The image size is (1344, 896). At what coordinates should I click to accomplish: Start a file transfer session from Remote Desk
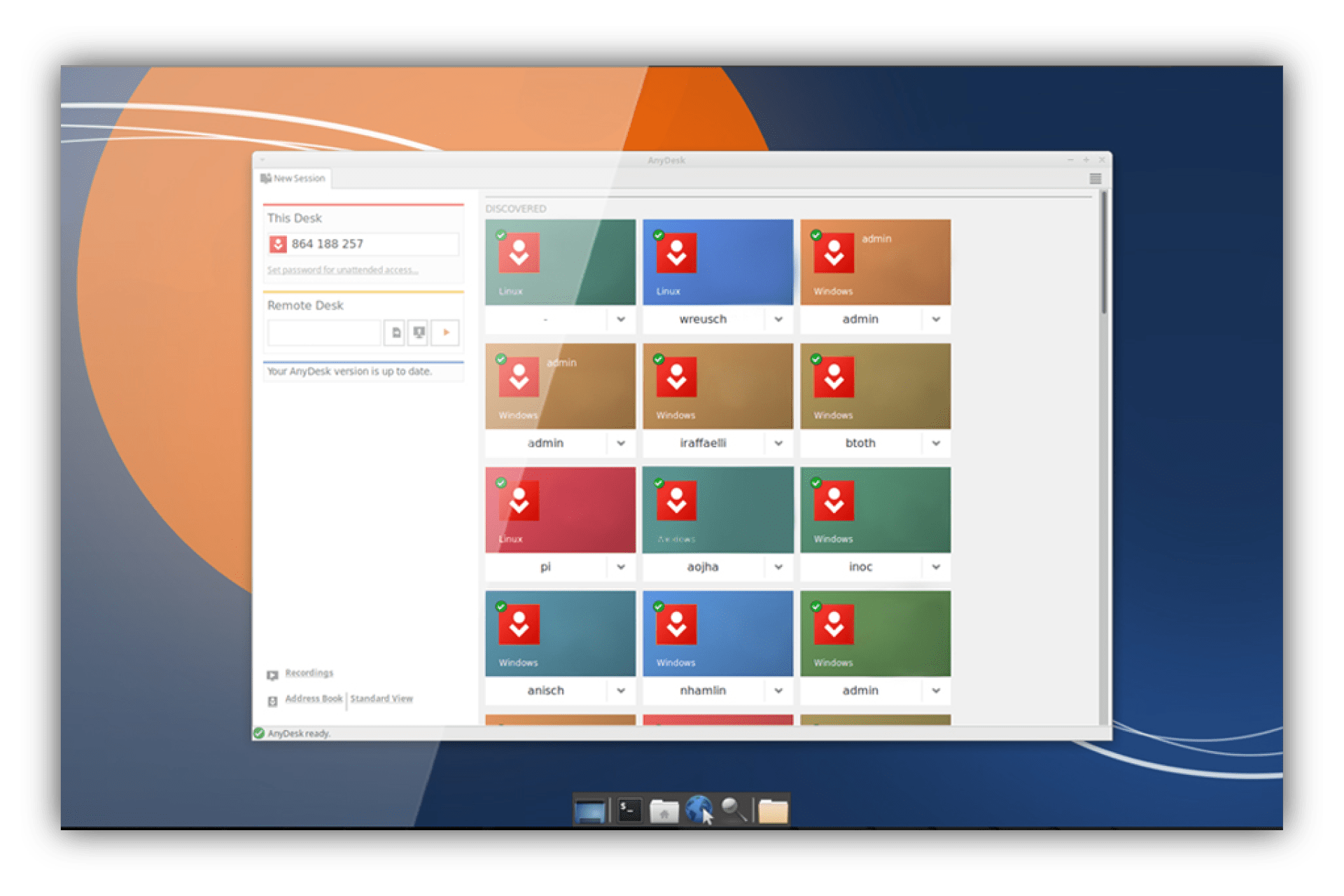pyautogui.click(x=394, y=332)
